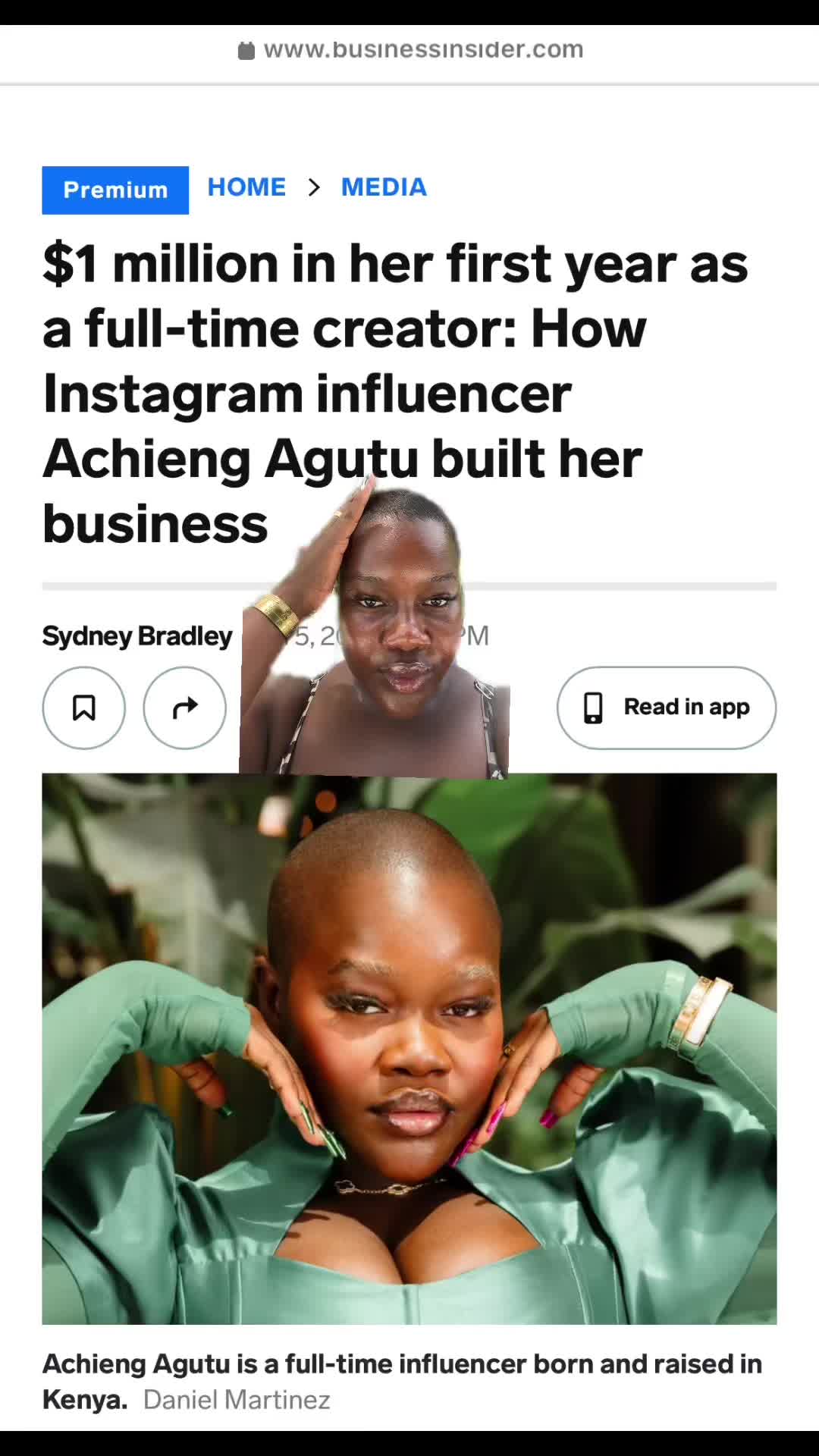Tap the word business in headline
This screenshot has width=819, height=1456.
pyautogui.click(x=155, y=525)
